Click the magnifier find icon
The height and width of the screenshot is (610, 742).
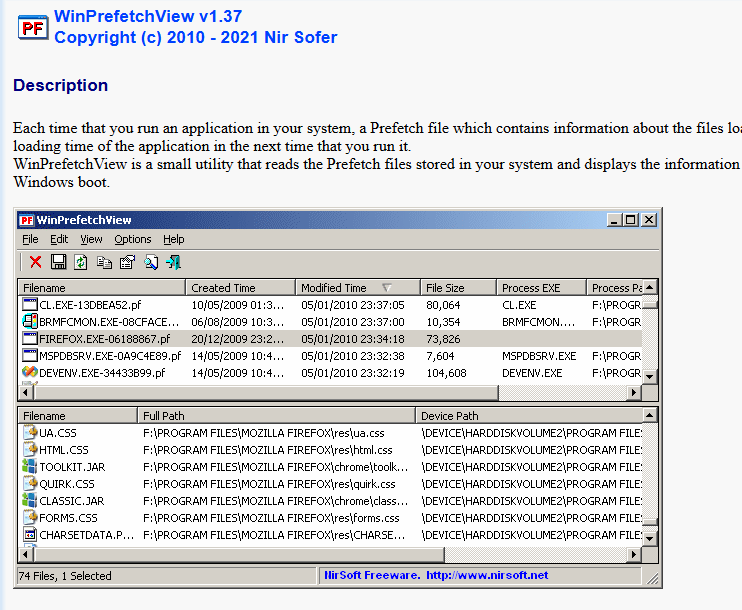pyautogui.click(x=151, y=262)
